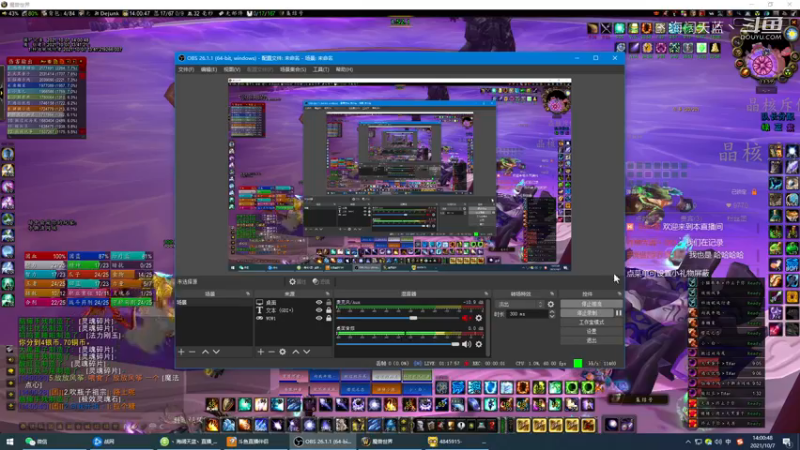The height and width of the screenshot is (450, 800).
Task: Pop out the Scene Transitions dock panel
Action: tap(552, 294)
